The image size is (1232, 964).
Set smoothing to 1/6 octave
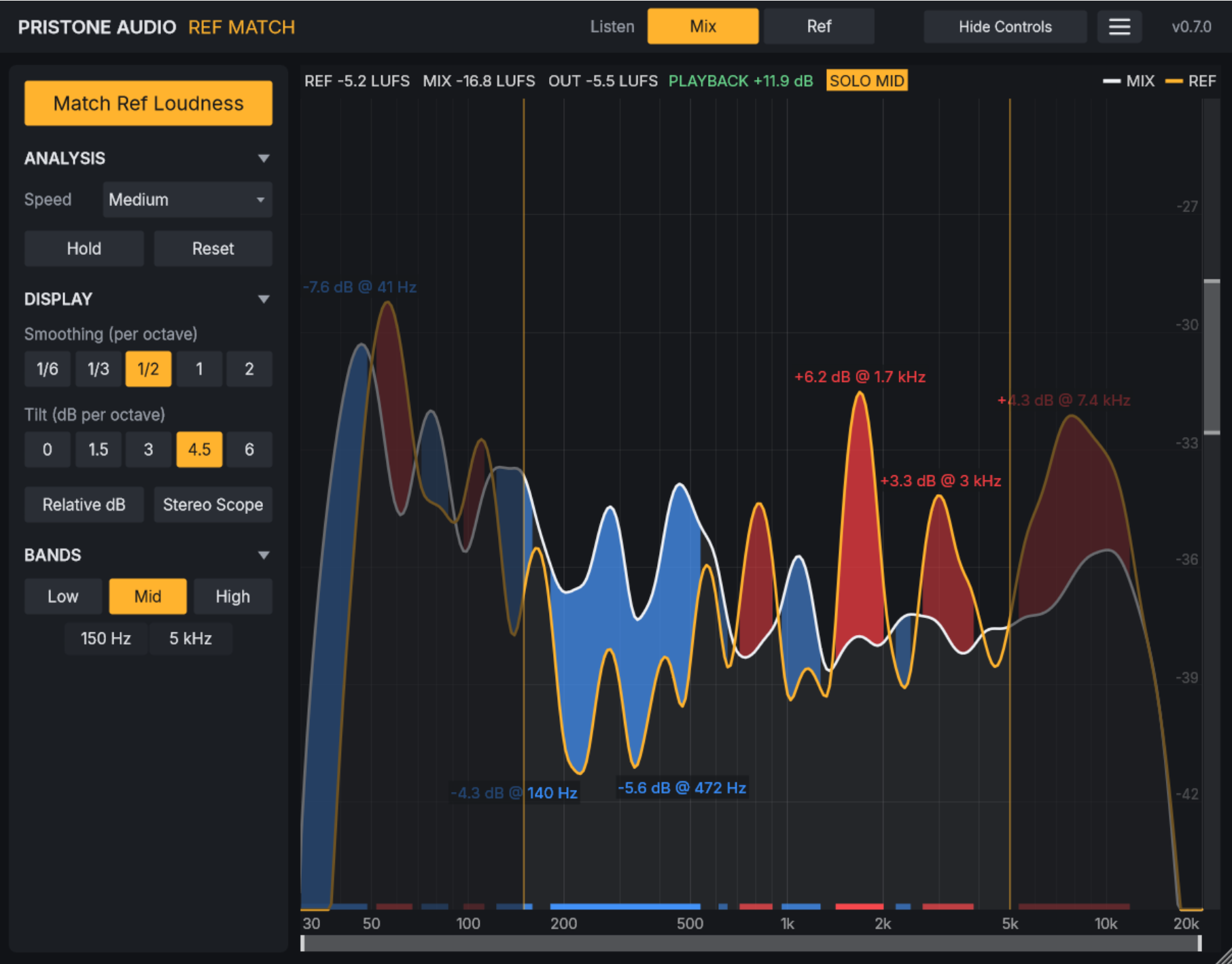coord(48,369)
